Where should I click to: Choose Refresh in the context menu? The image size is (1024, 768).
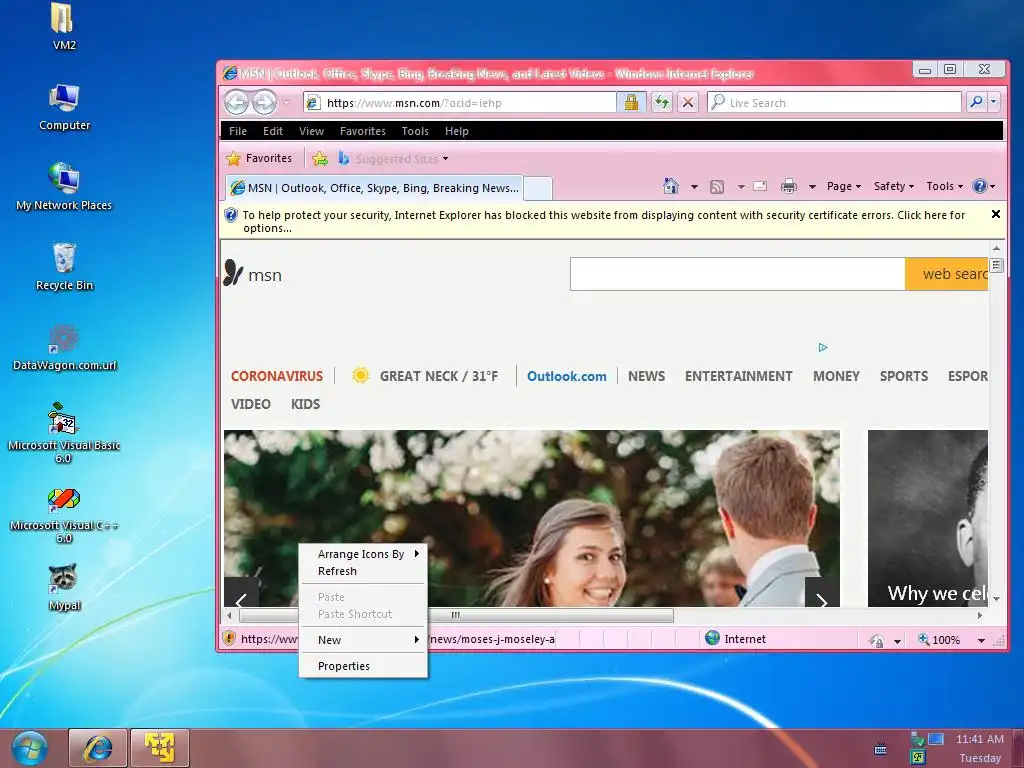point(363,571)
